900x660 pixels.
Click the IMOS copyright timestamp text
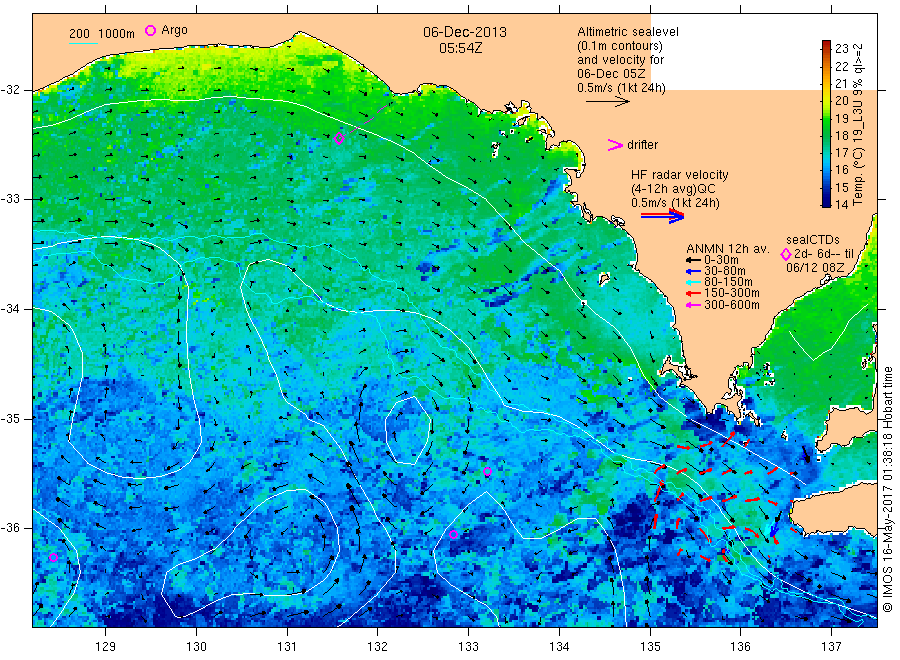click(887, 490)
